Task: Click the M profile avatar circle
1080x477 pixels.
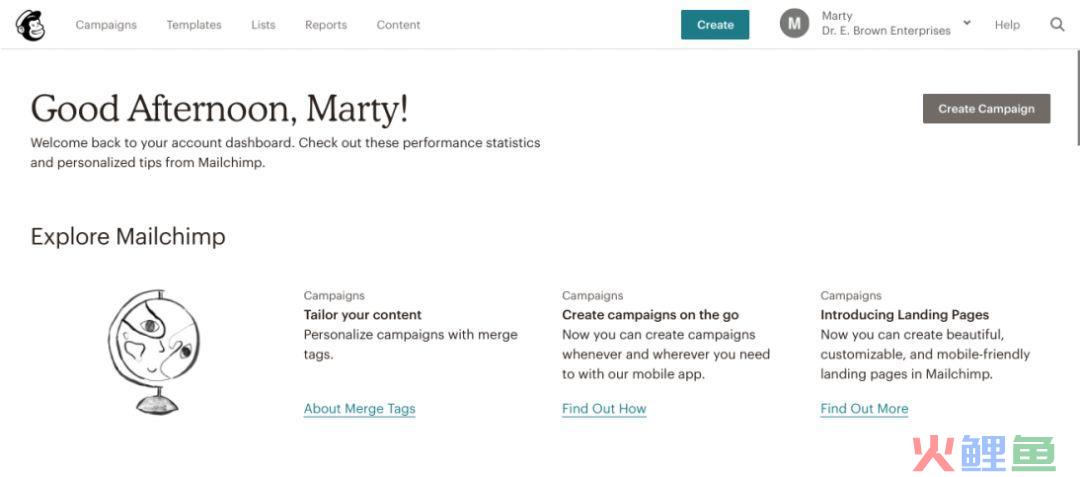Action: [794, 24]
